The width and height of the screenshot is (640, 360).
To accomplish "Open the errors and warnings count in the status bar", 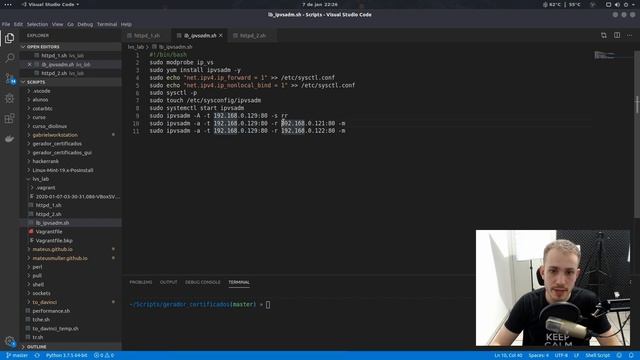I will tap(104, 356).
